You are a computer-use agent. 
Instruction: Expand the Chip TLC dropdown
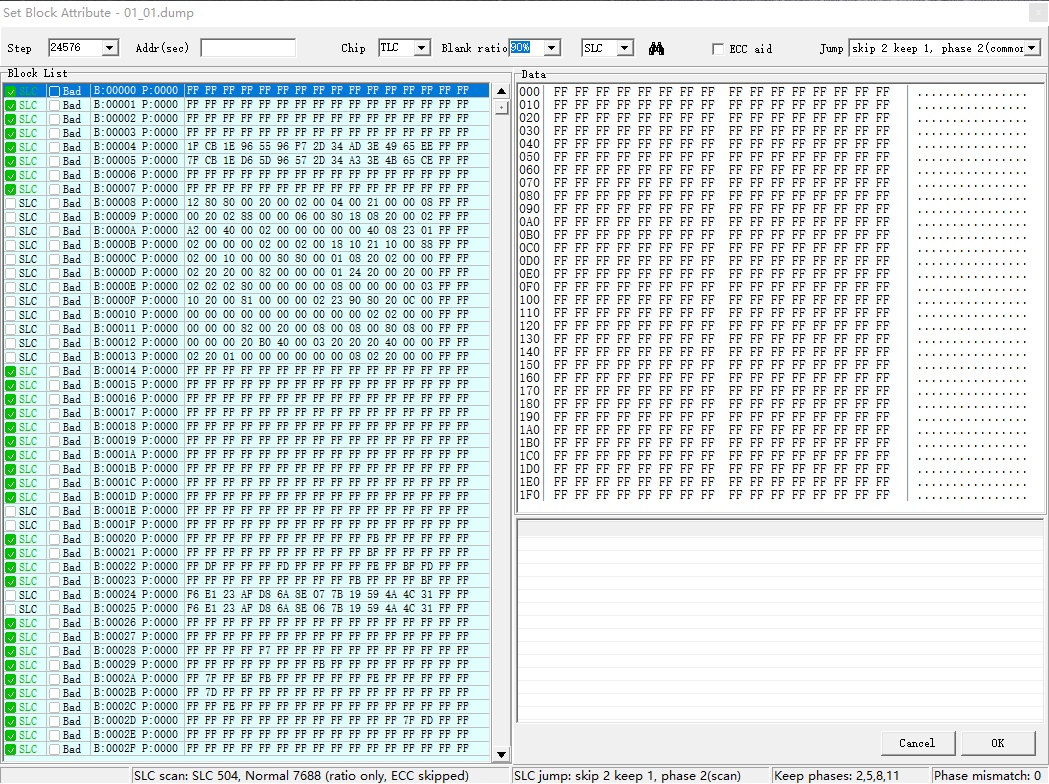coord(421,48)
